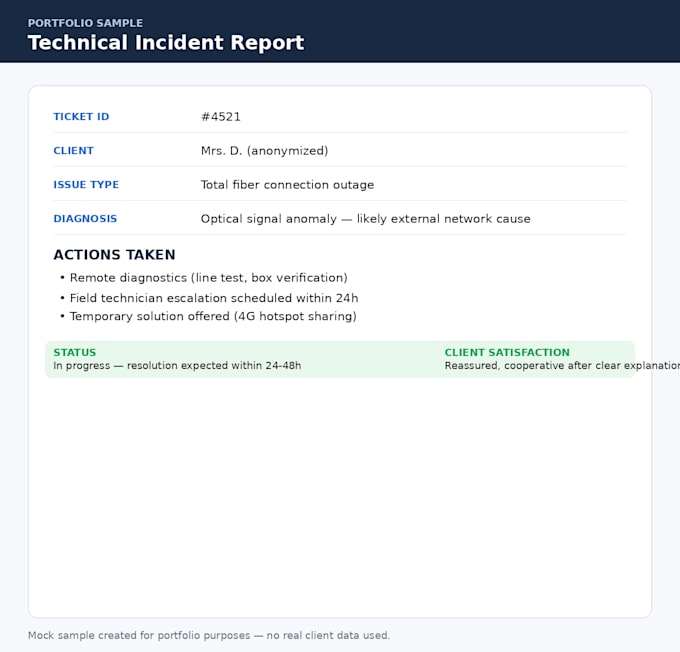Click the CLIENT SATISFACTION heading

click(x=507, y=352)
